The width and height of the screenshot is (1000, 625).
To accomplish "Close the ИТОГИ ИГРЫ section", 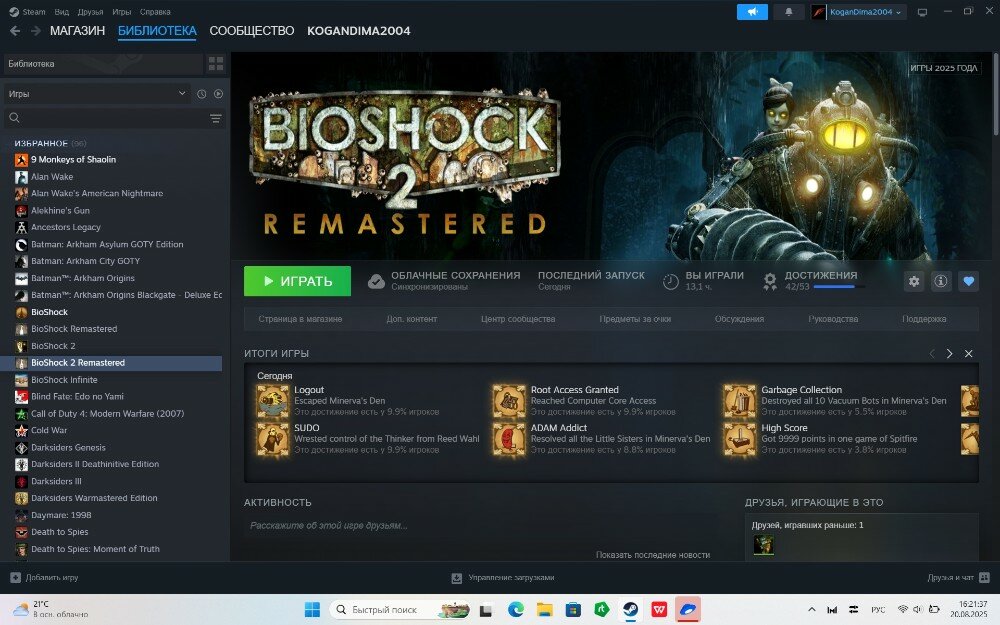I will point(968,353).
